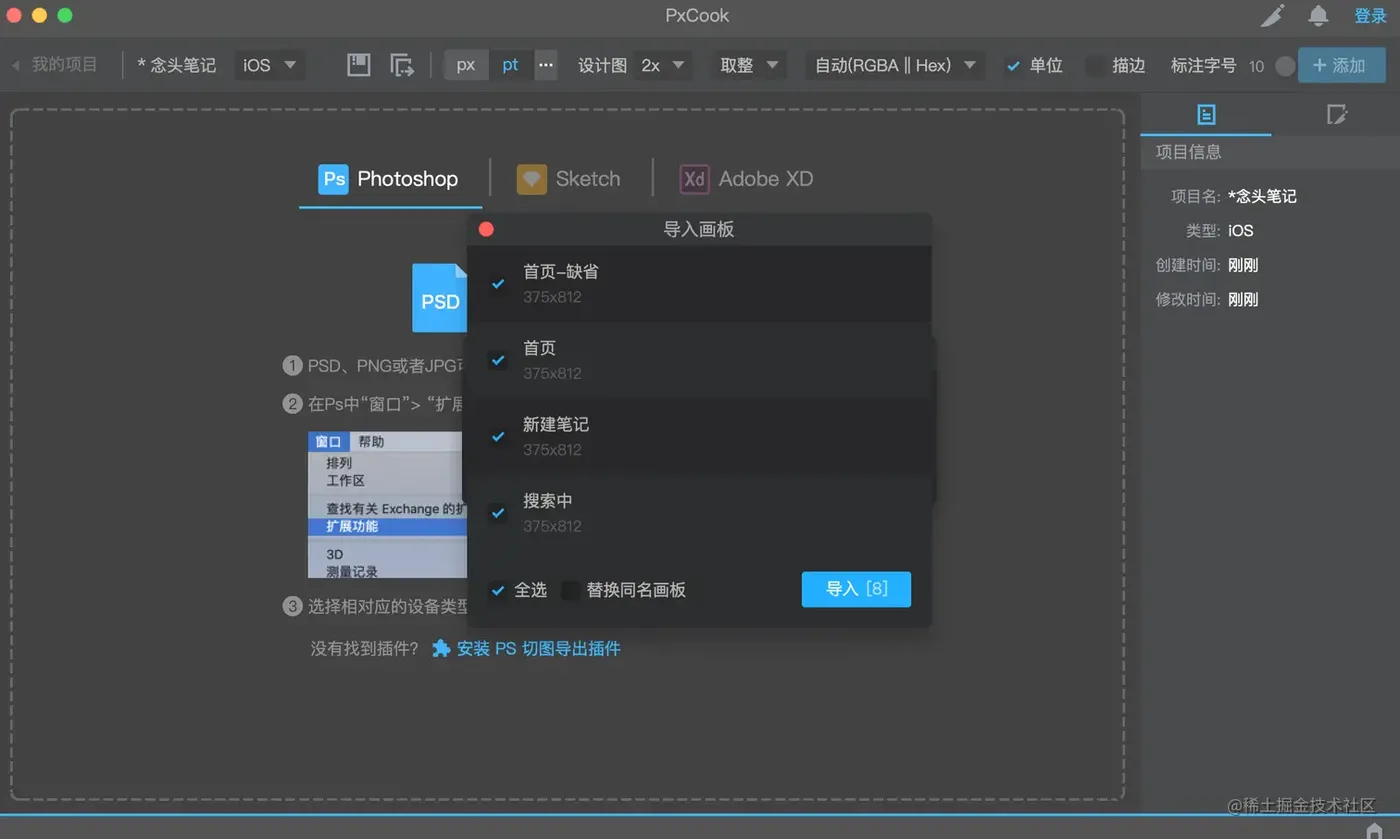Switch to the Sketch tab
Viewport: 1400px width, 839px height.
pos(569,179)
